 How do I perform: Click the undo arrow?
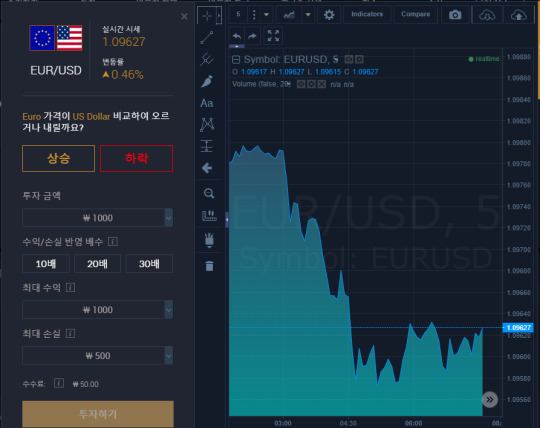coord(237,36)
